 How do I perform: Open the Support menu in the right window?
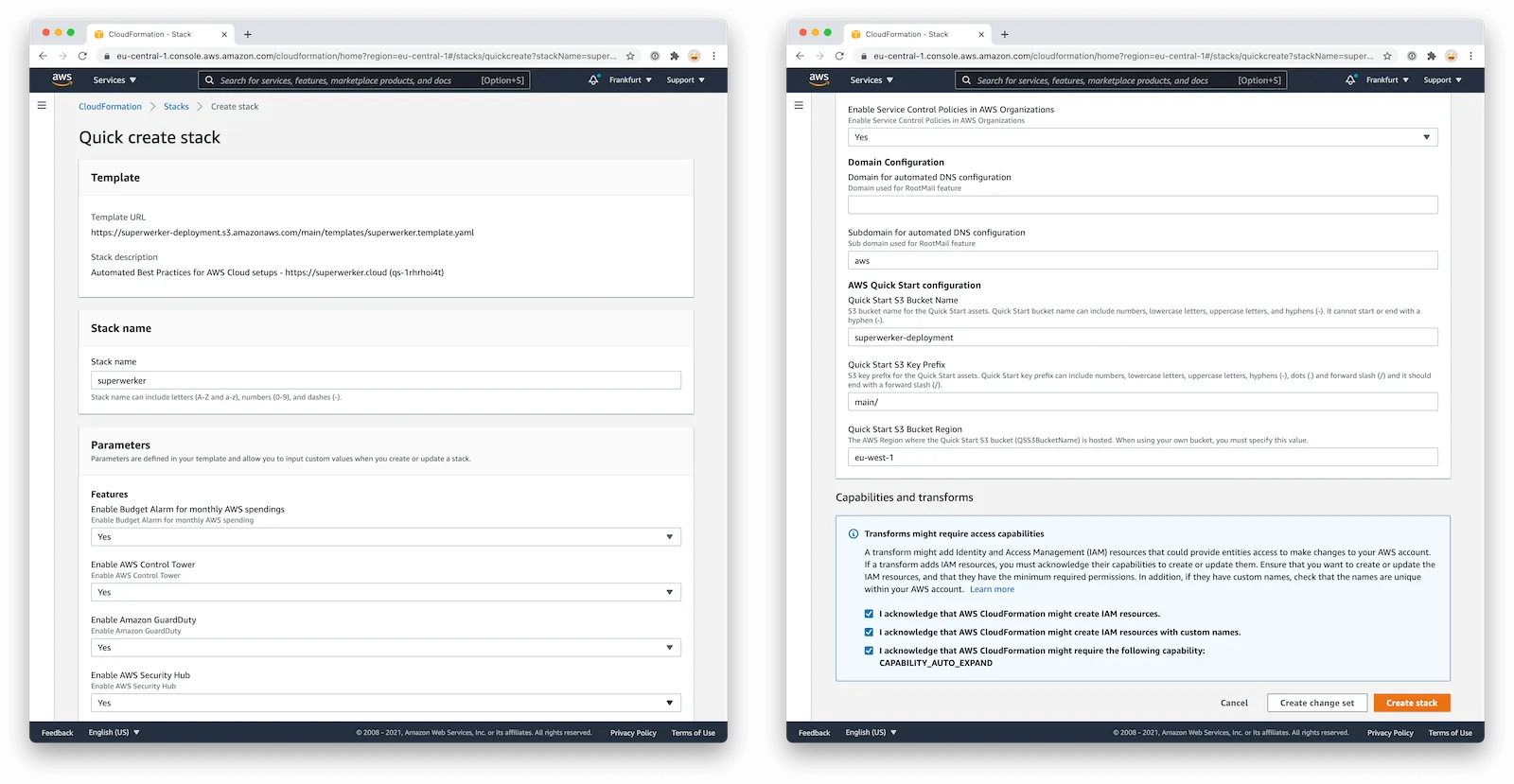pos(1442,80)
